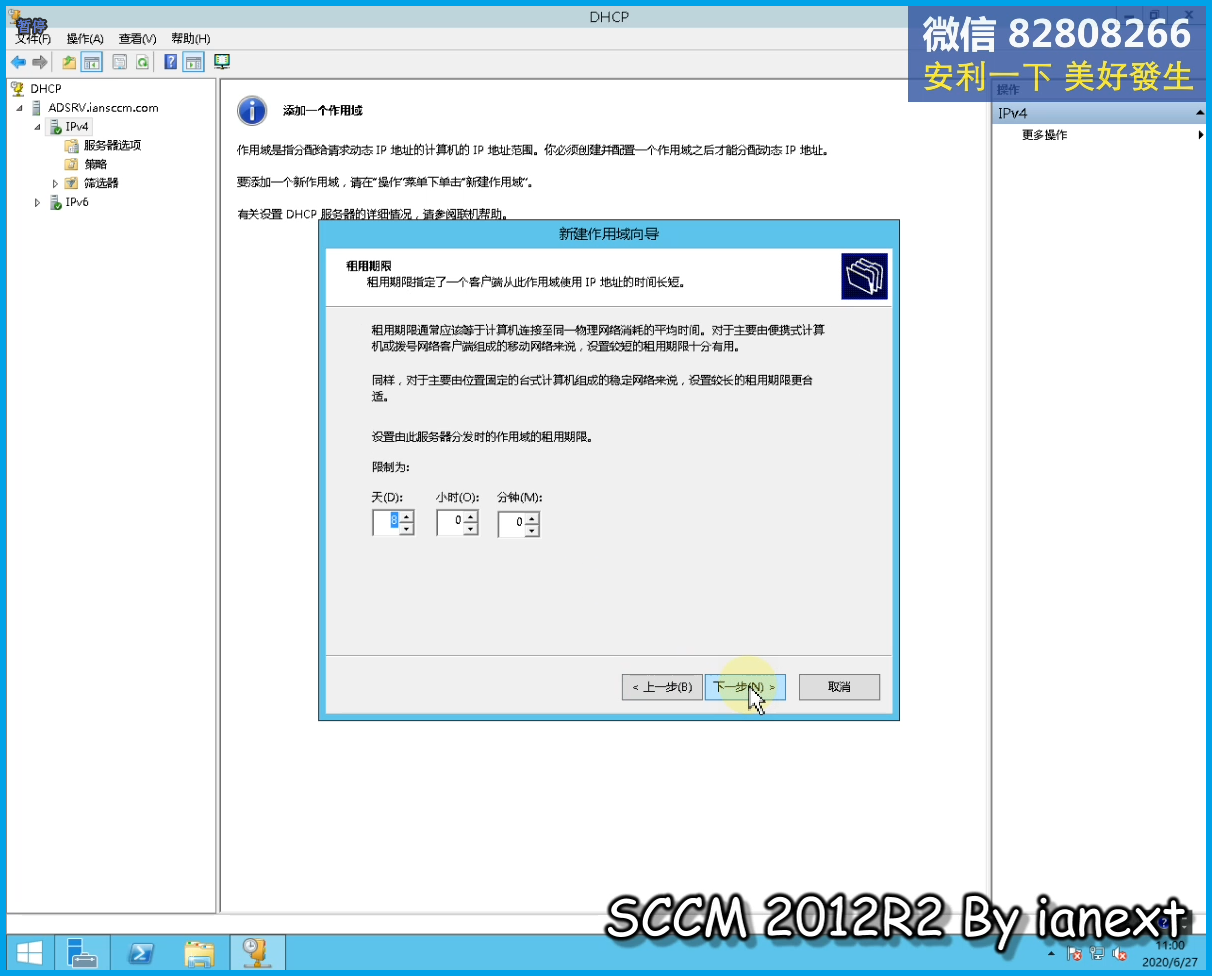Screen dimensions: 1212x976
Task: Select the IPv4 label in tree
Action: [x=77, y=127]
